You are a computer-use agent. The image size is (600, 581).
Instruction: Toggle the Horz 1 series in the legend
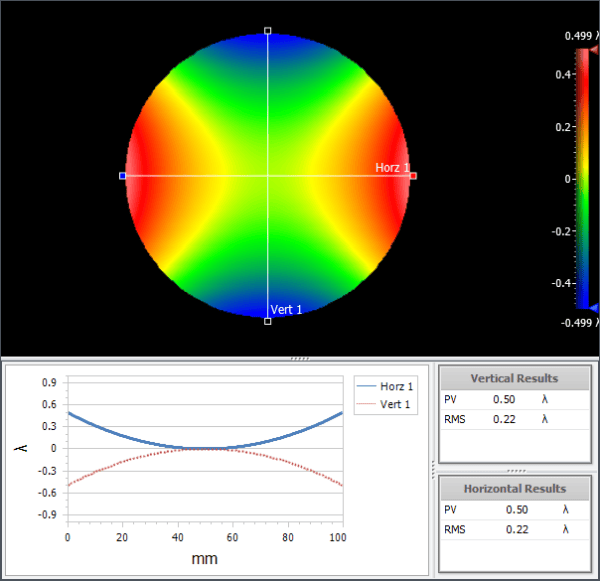tap(385, 386)
